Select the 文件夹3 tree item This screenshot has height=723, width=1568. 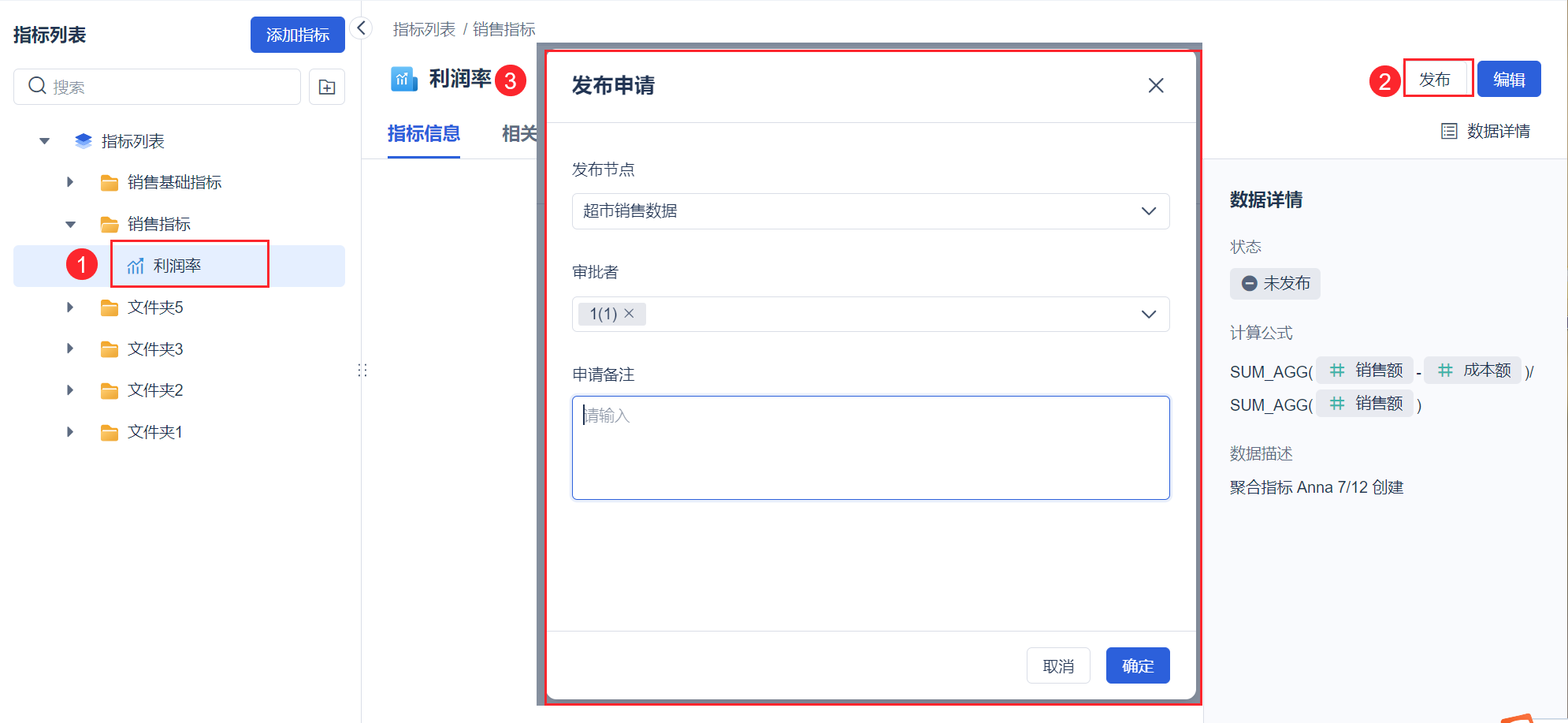(x=155, y=348)
